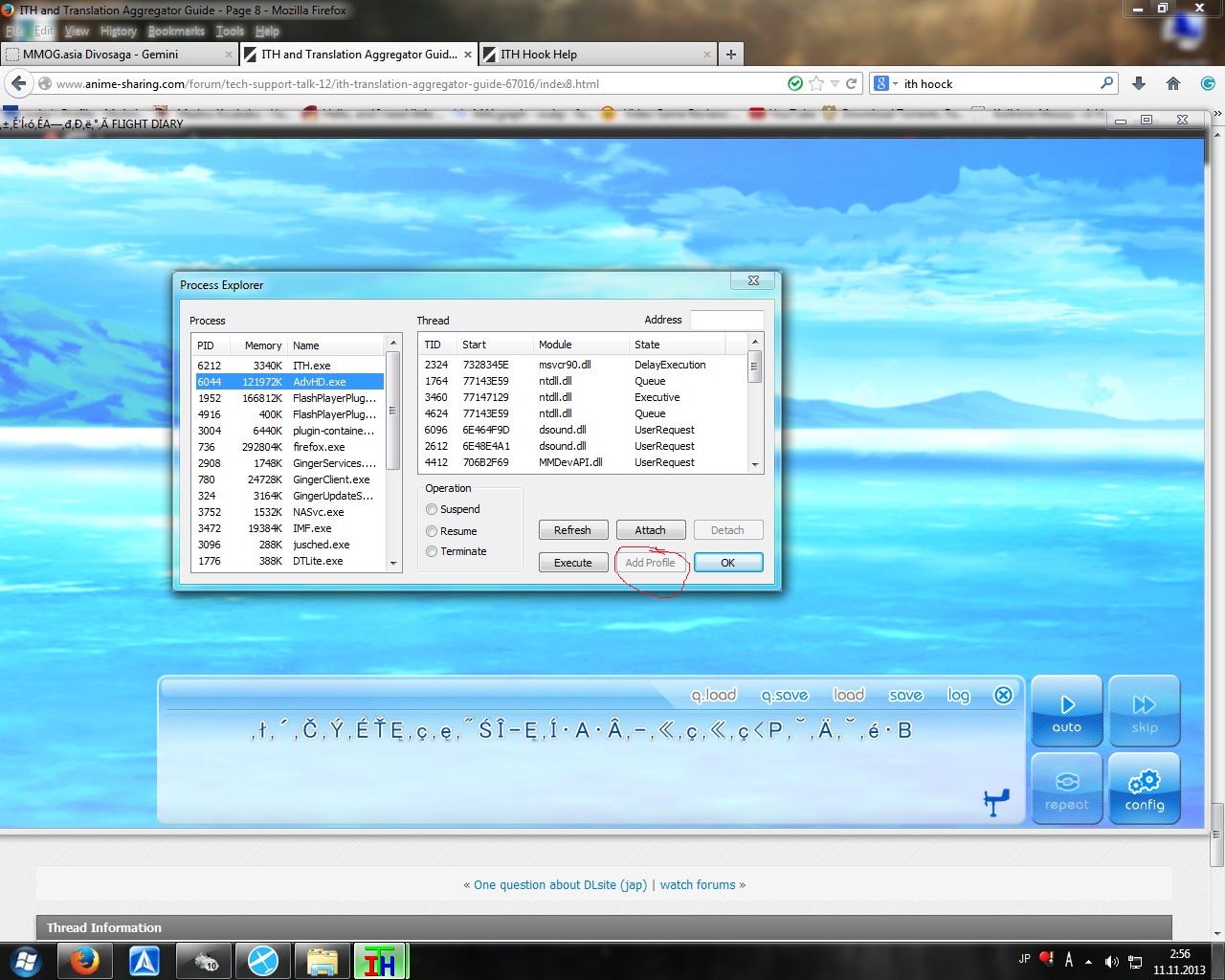This screenshot has width=1225, height=980.
Task: Open Firefox View menu
Action: coord(77,31)
